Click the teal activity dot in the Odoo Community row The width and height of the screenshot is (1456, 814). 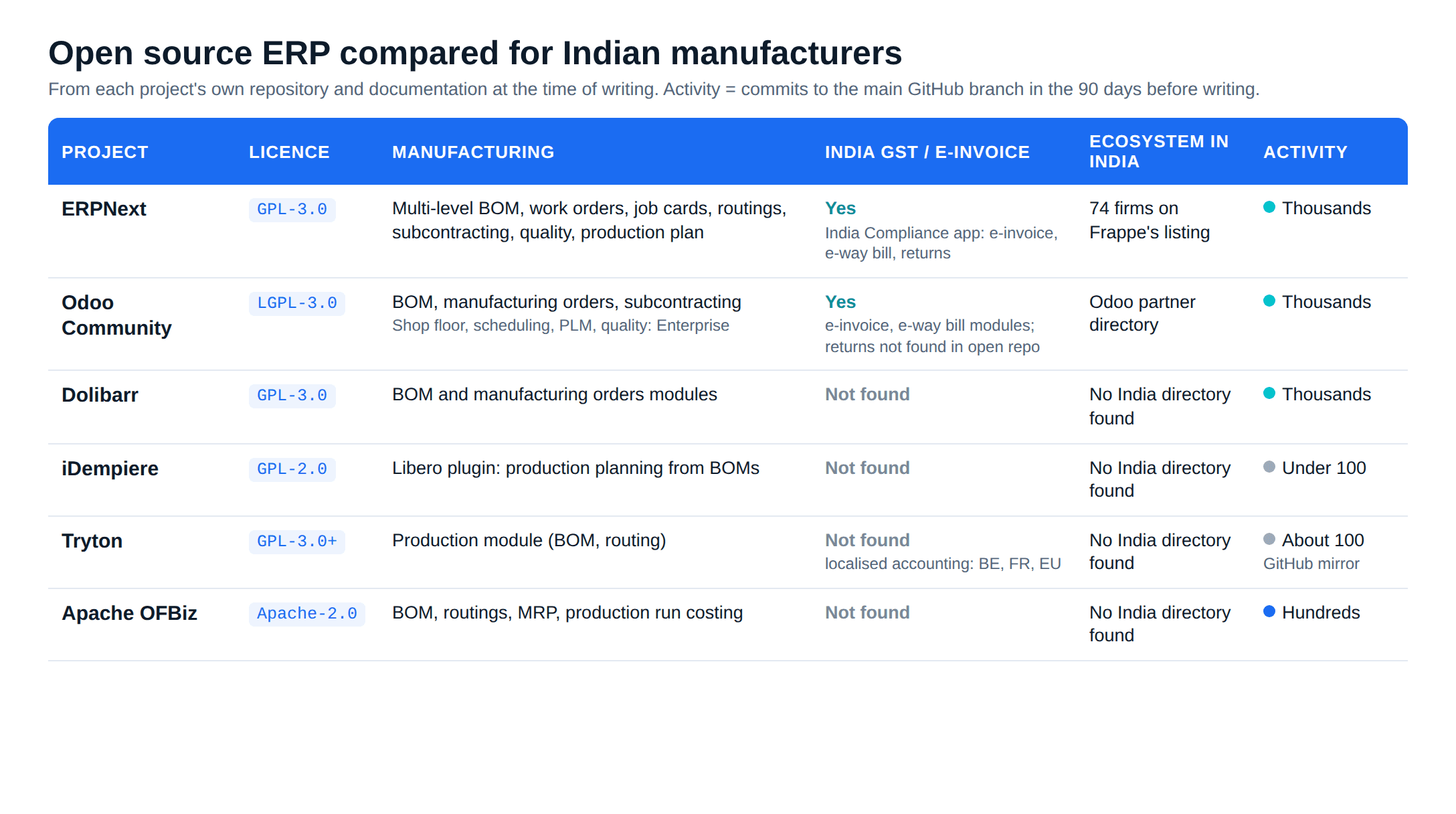pyautogui.click(x=1269, y=301)
